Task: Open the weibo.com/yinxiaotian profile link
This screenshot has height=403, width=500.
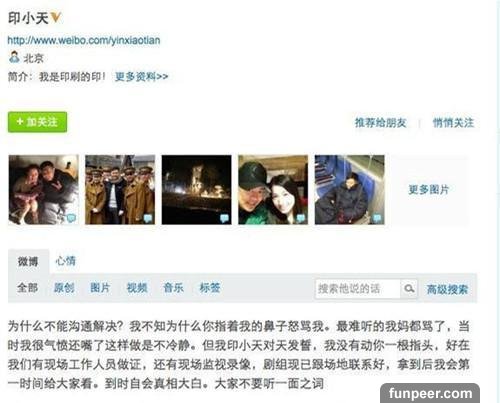Action: 84,40
